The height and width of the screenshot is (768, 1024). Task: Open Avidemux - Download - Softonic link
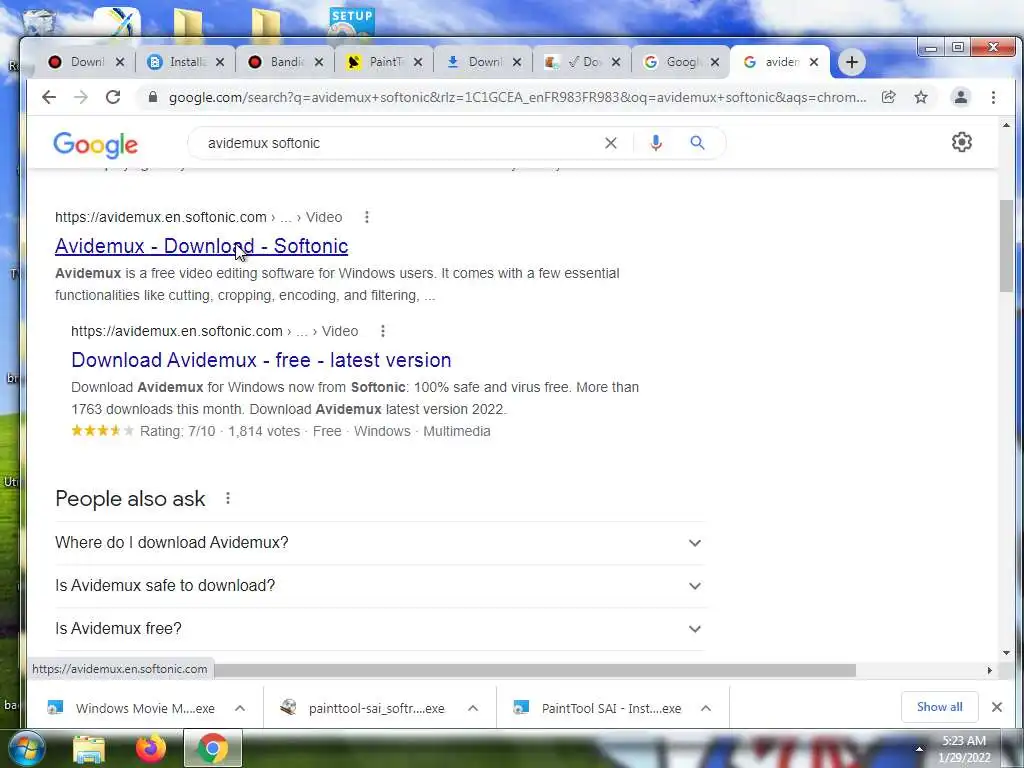pos(201,246)
